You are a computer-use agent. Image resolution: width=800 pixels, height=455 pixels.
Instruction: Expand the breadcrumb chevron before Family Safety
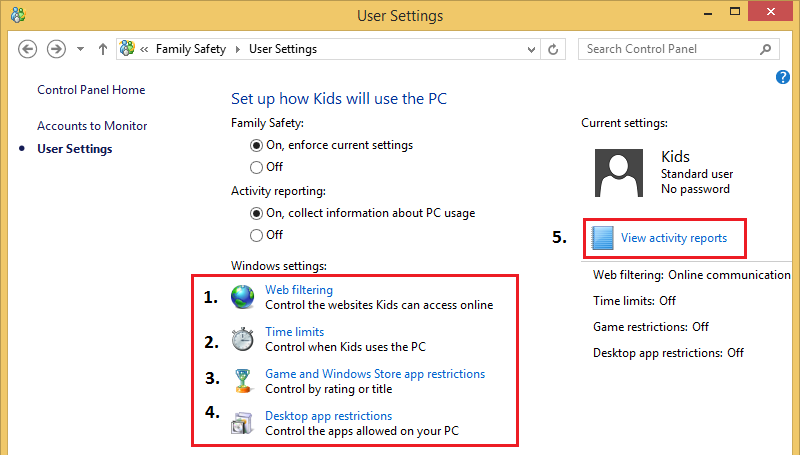click(x=146, y=49)
